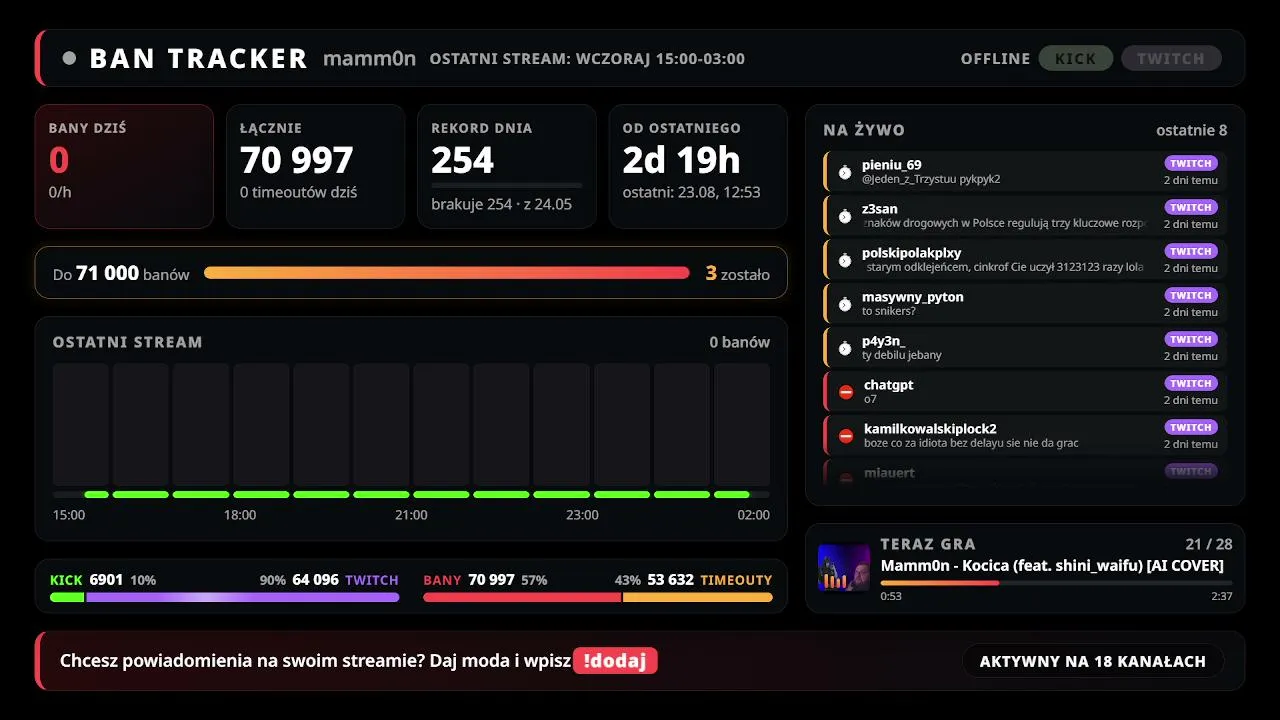Open the BANY DZIŚ stat card
The image size is (1280, 720).
(125, 166)
